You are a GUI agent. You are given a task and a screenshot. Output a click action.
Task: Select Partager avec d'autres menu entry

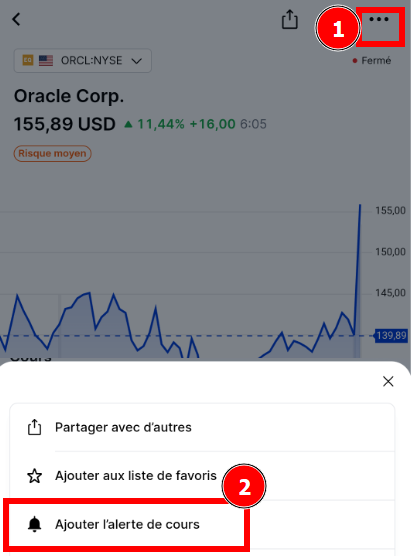[x=202, y=427]
